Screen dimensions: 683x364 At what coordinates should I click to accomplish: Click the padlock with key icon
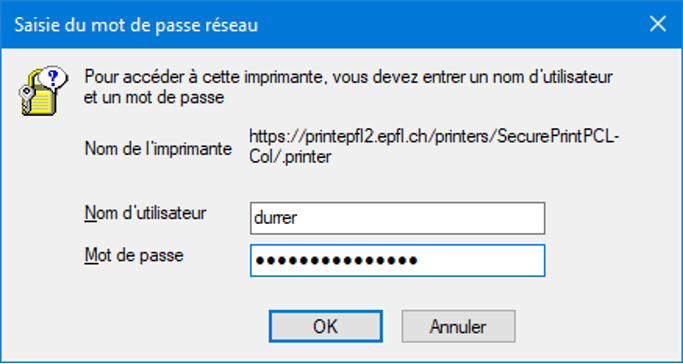click(43, 91)
